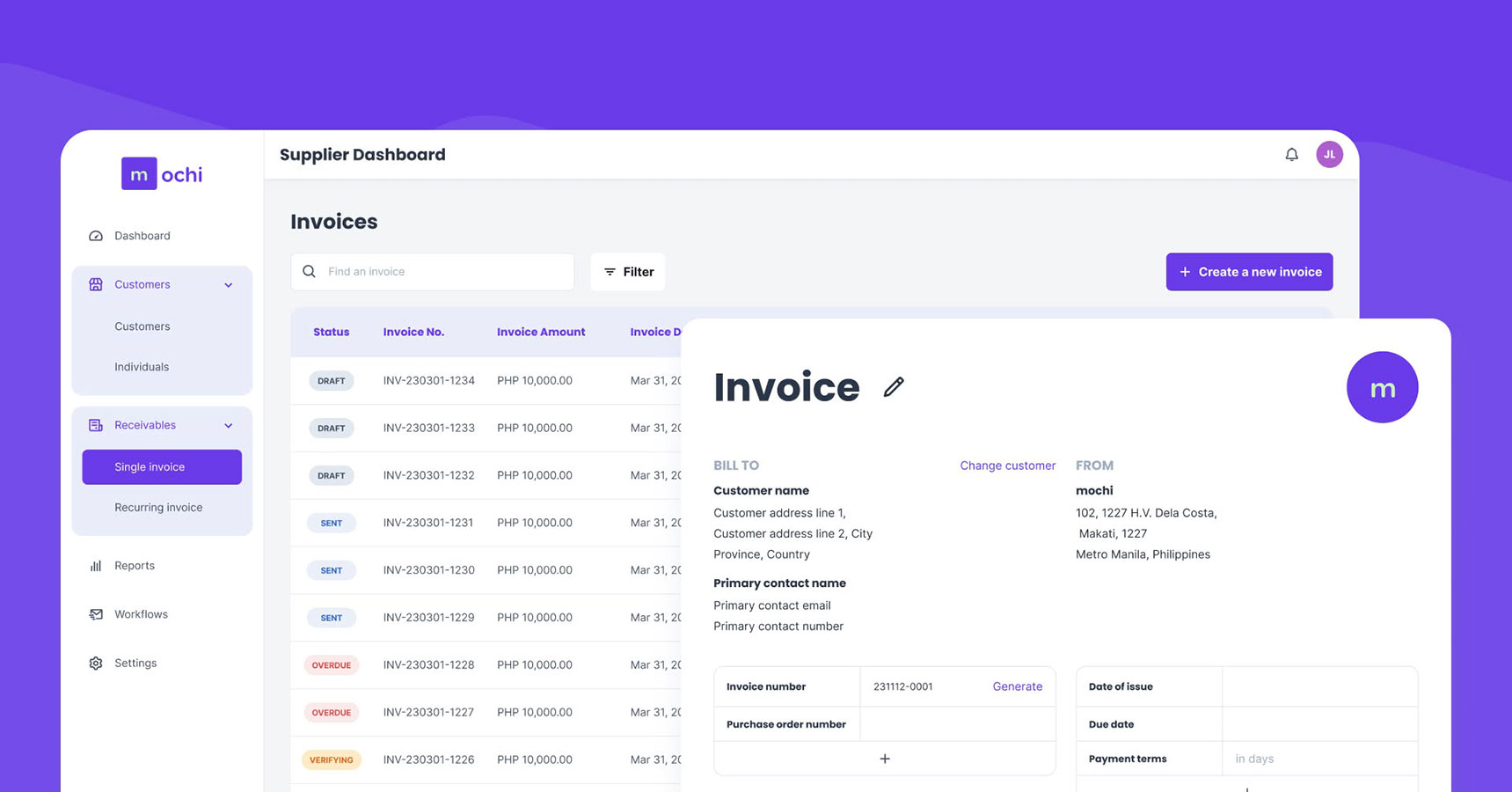This screenshot has width=1512, height=792.
Task: Click the Find an invoice search field
Action: tap(433, 272)
